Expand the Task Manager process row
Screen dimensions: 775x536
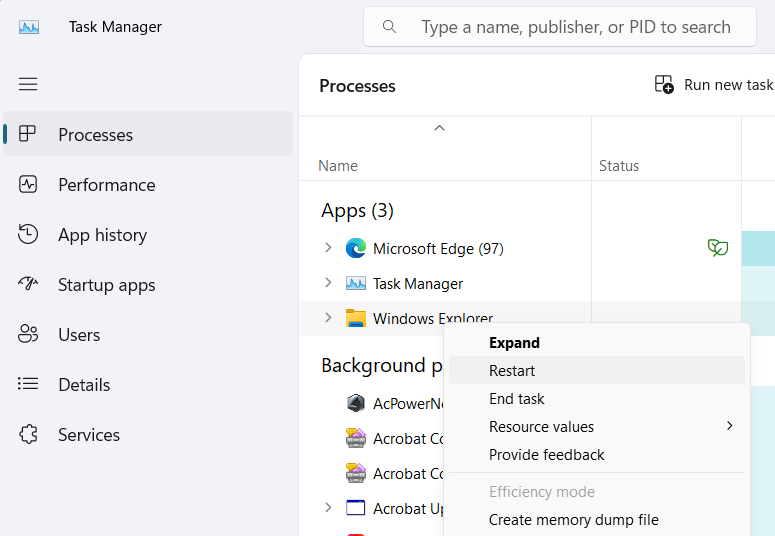(x=328, y=282)
